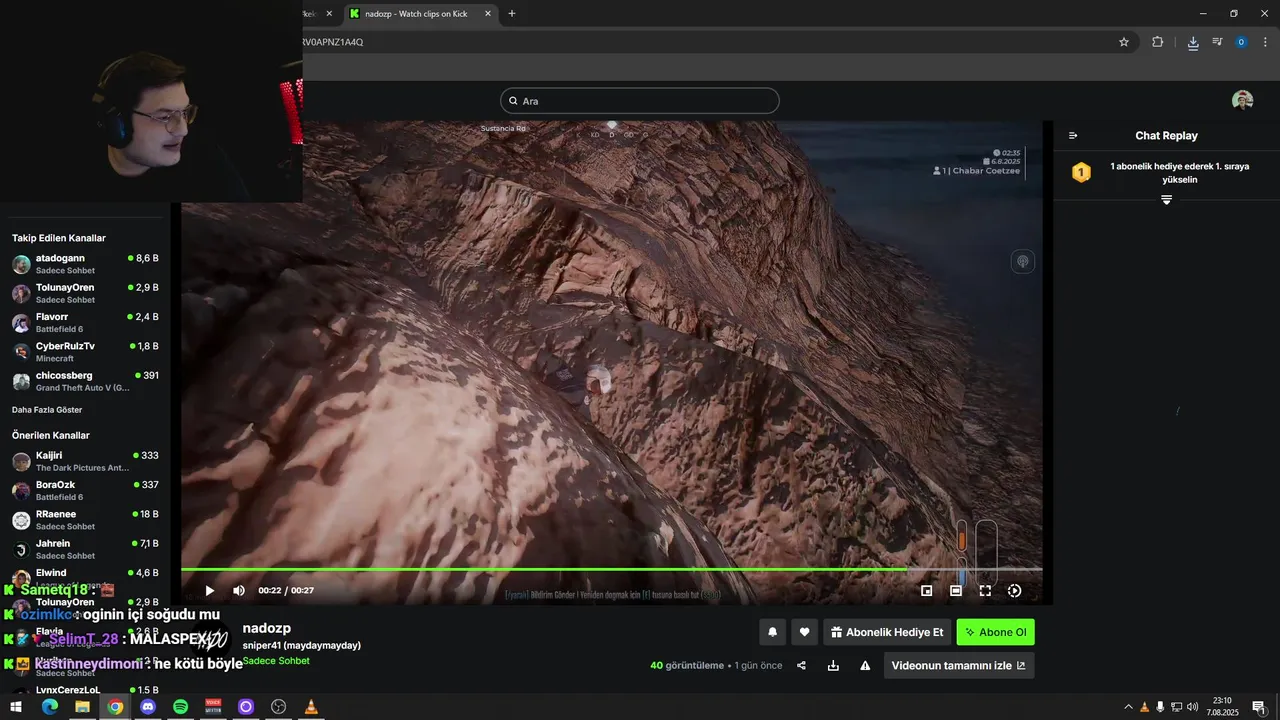Show hidden system tray icons
1280x720 pixels.
point(1128,707)
